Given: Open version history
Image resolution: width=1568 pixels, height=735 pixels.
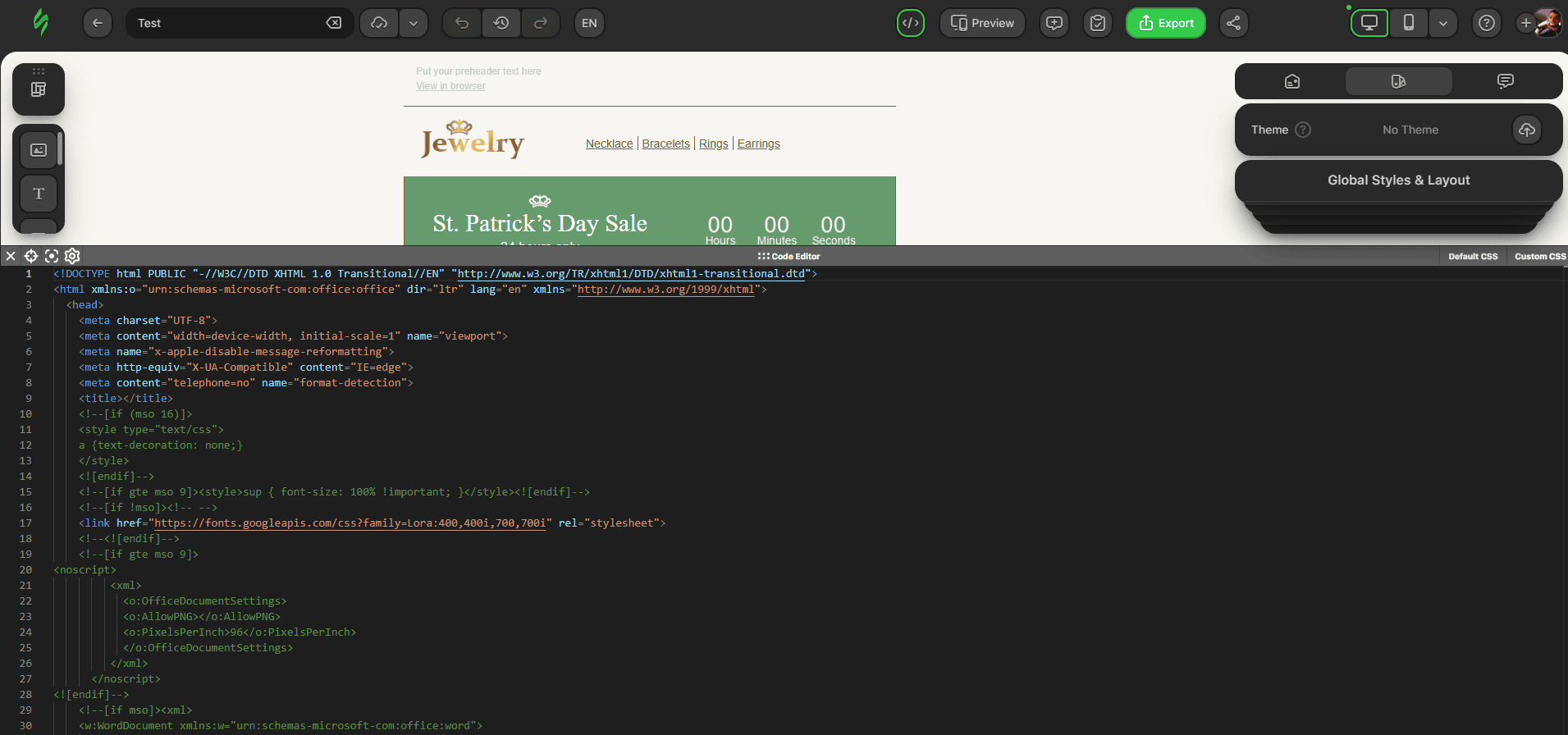Looking at the screenshot, I should [501, 23].
